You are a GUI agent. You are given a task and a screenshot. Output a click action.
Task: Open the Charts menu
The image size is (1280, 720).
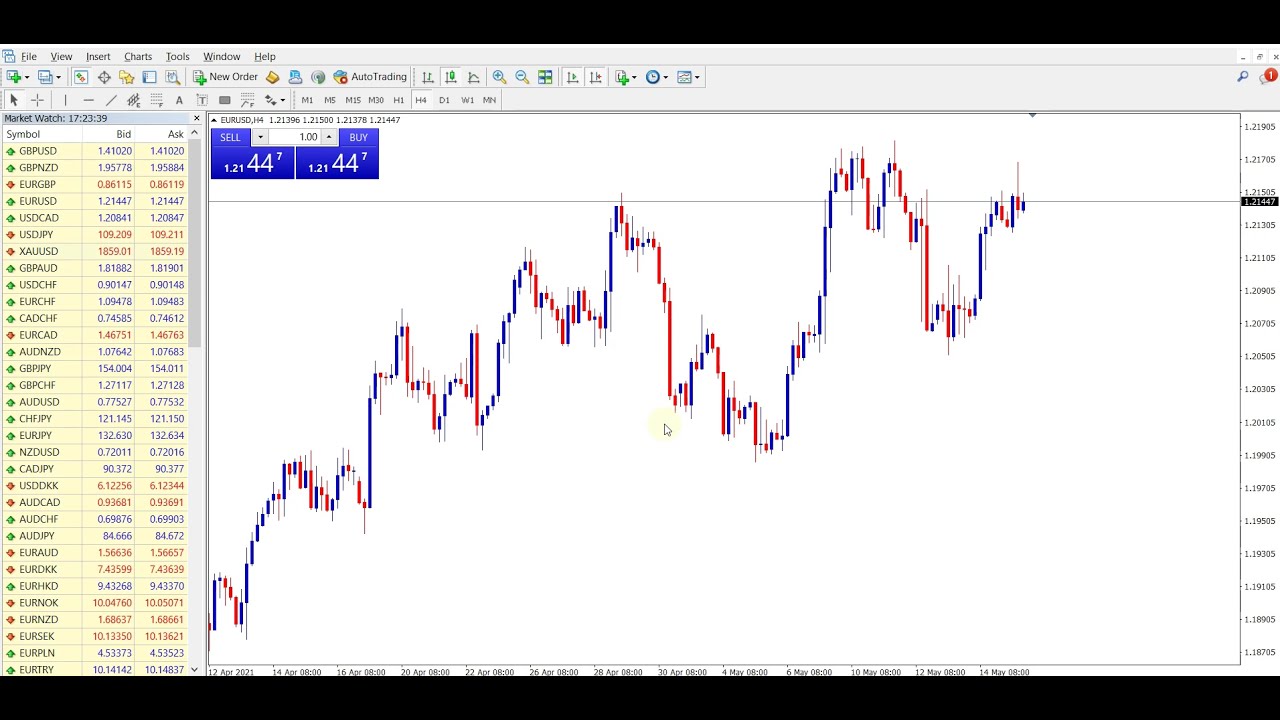138,57
